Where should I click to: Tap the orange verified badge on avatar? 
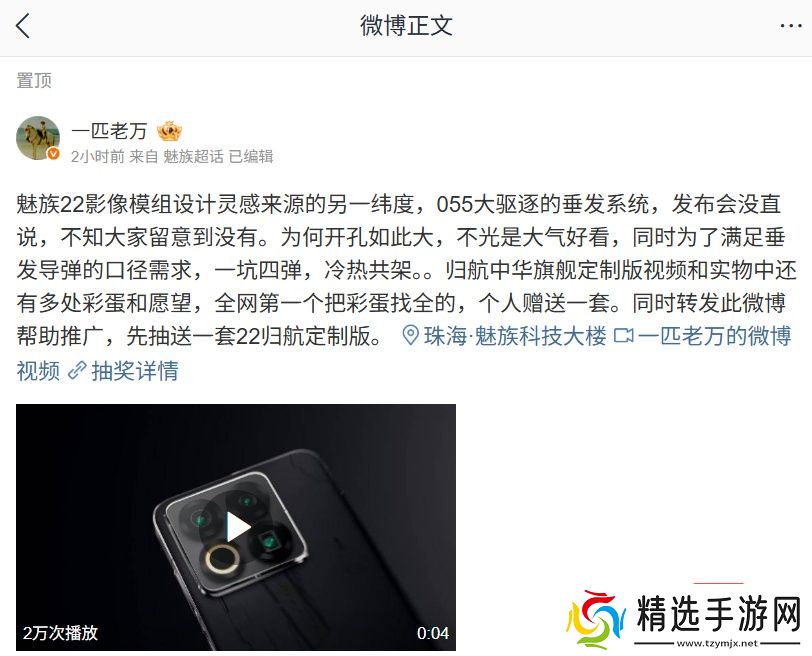[53, 154]
